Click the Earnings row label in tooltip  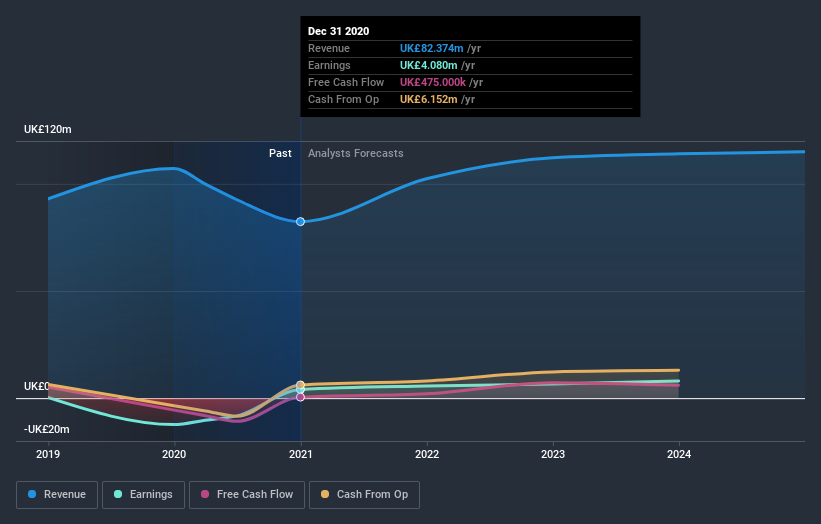click(329, 65)
